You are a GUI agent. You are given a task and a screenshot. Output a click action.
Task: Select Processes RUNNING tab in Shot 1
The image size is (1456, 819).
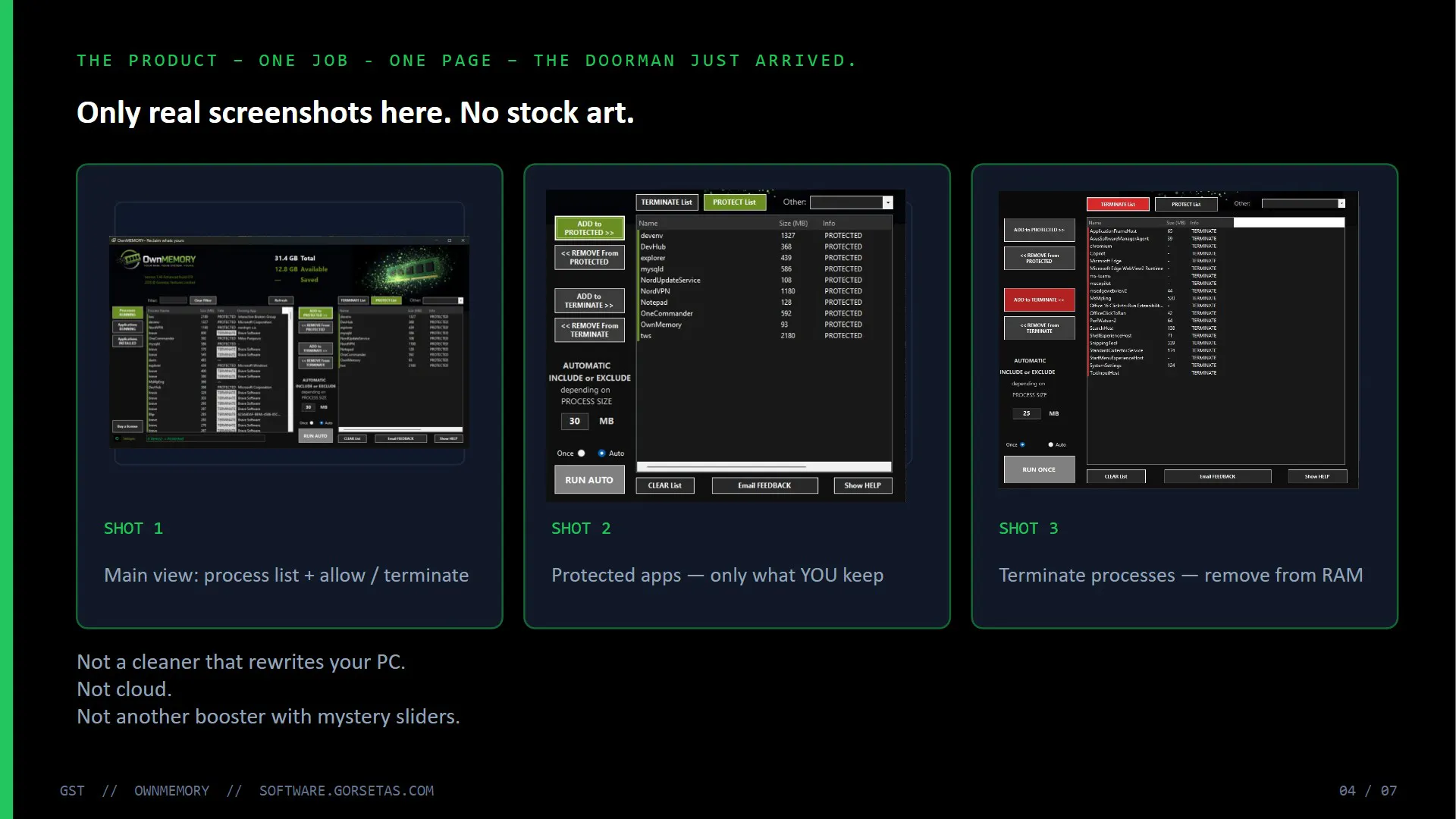click(x=127, y=312)
